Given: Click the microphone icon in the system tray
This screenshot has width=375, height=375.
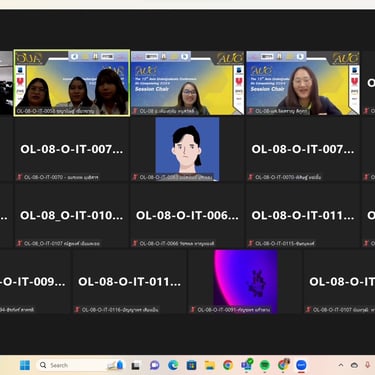Looking at the screenshot, I should pyautogui.click(x=368, y=365).
